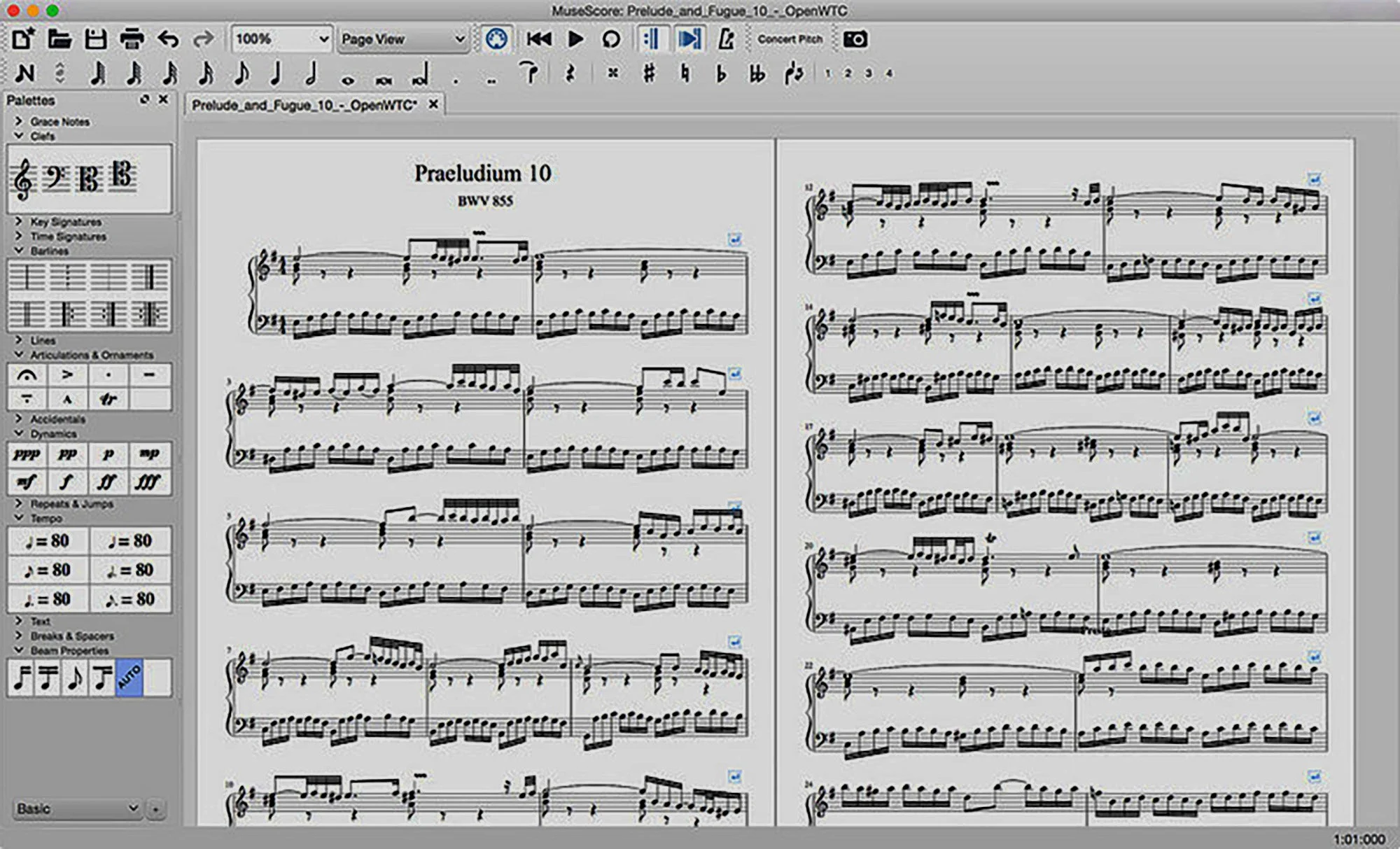The width and height of the screenshot is (1400, 849).
Task: Apply a flat accidental from toolbar
Action: click(x=720, y=73)
